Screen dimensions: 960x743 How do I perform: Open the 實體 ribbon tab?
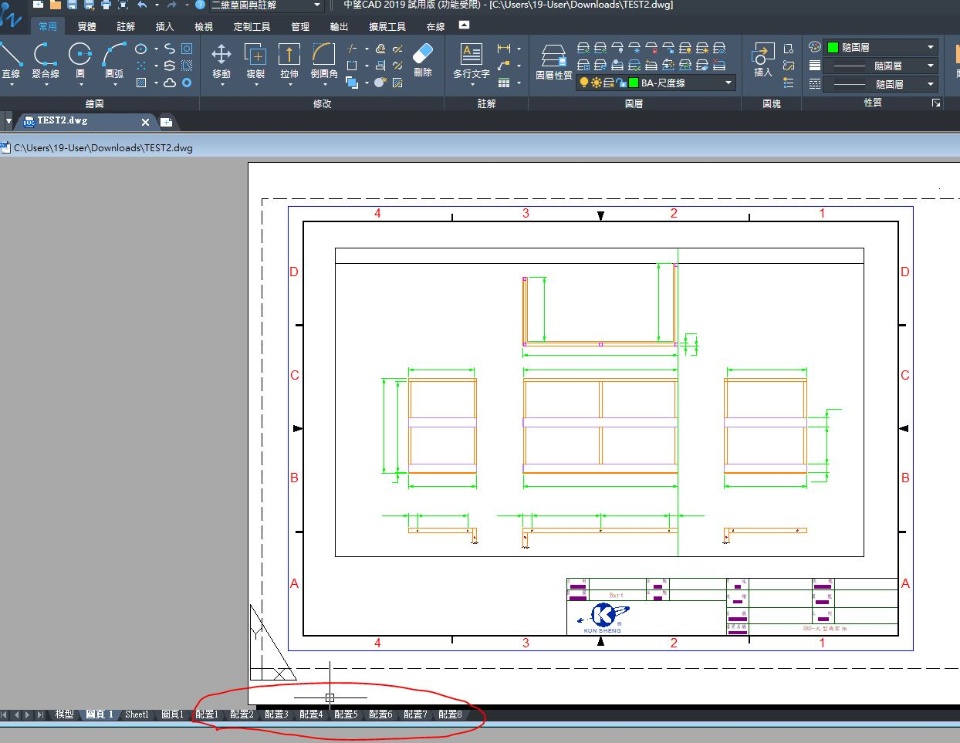[87, 26]
